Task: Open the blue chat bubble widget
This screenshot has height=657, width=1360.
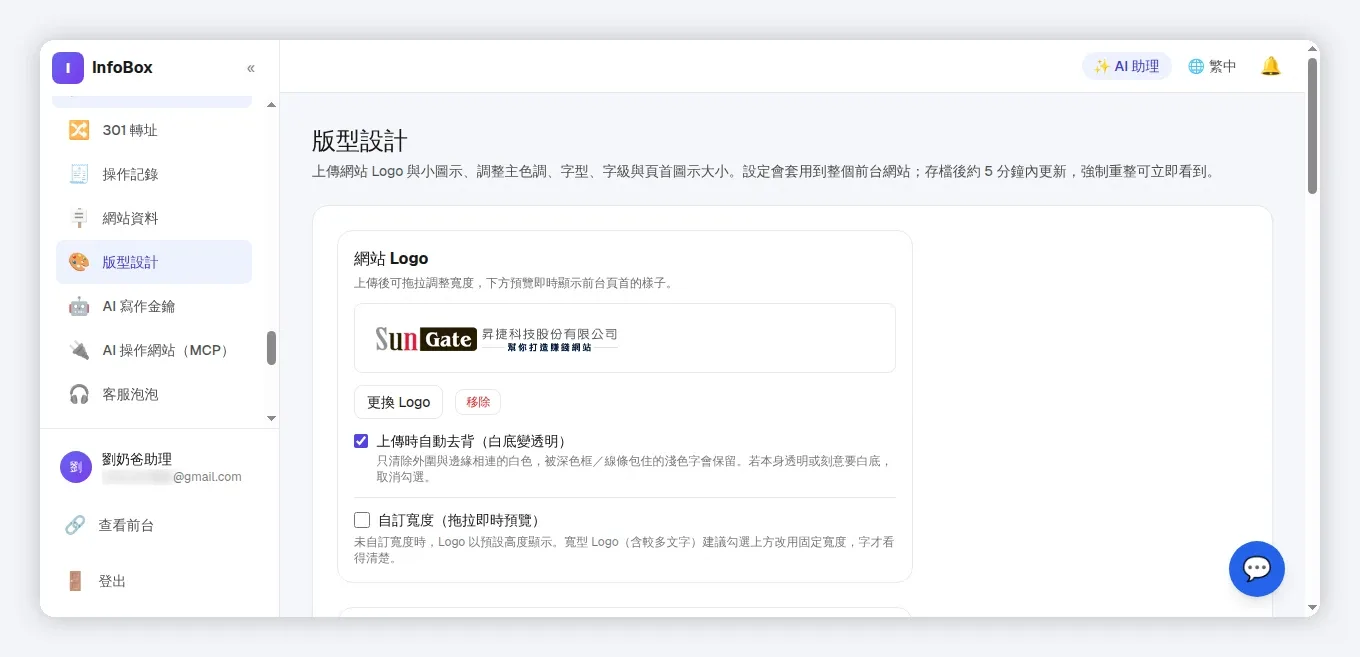Action: [x=1257, y=569]
